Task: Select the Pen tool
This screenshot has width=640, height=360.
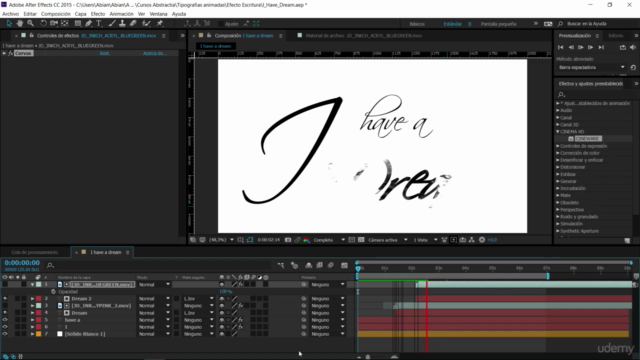Action: (88, 24)
